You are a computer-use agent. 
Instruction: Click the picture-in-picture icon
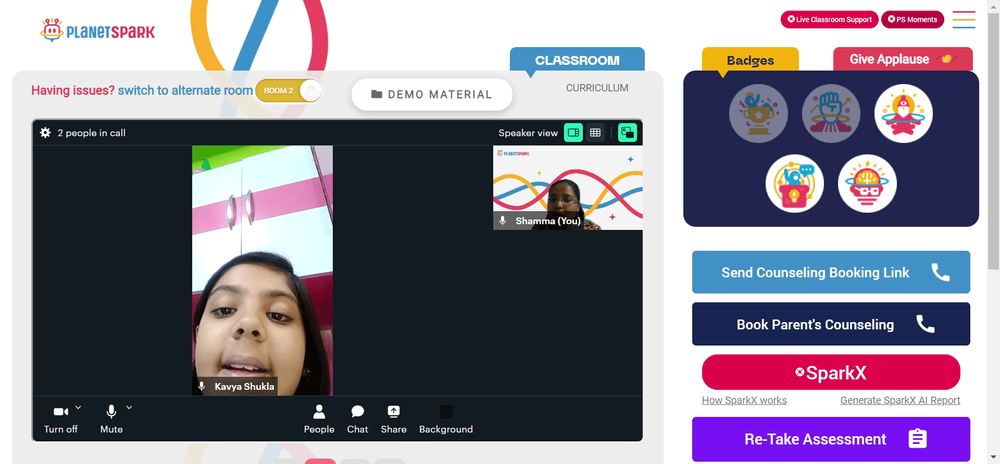[628, 133]
